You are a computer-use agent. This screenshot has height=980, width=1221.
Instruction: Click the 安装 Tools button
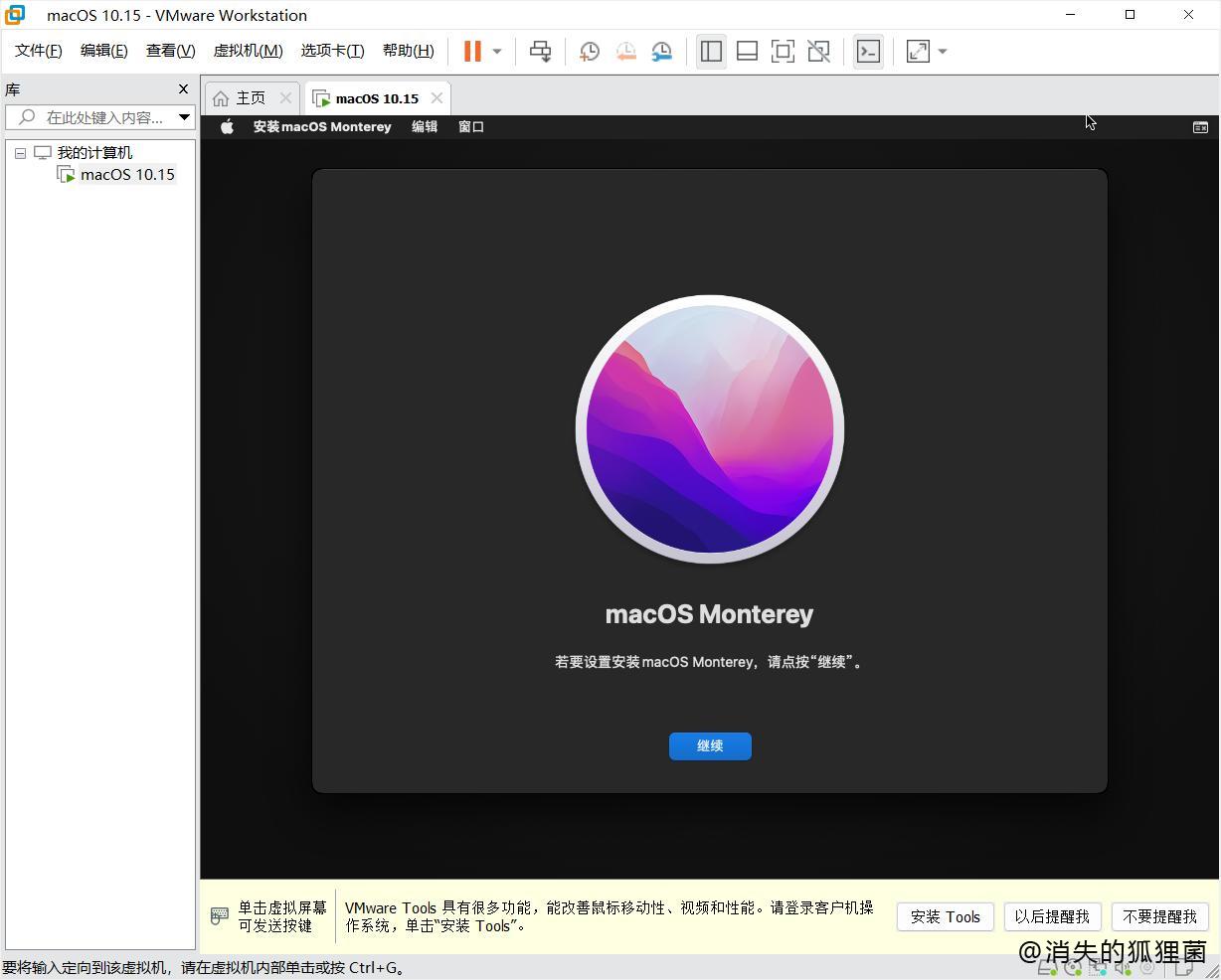click(946, 916)
